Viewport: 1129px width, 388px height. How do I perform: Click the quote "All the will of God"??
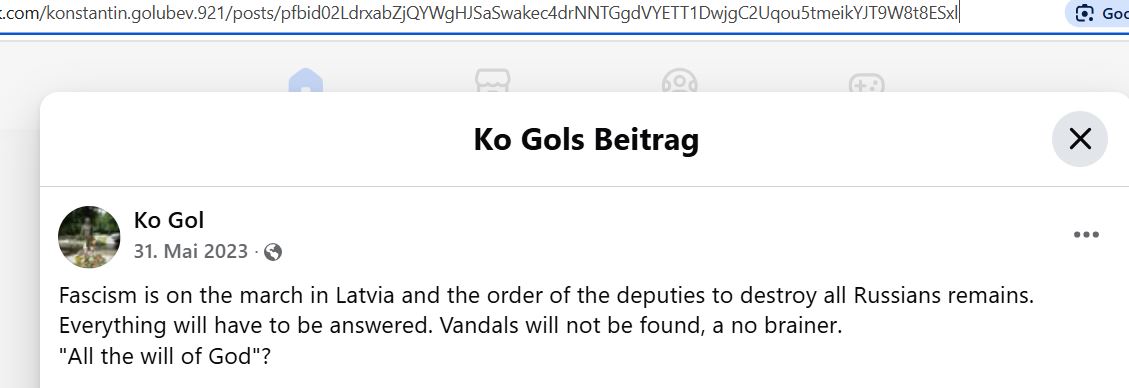165,356
